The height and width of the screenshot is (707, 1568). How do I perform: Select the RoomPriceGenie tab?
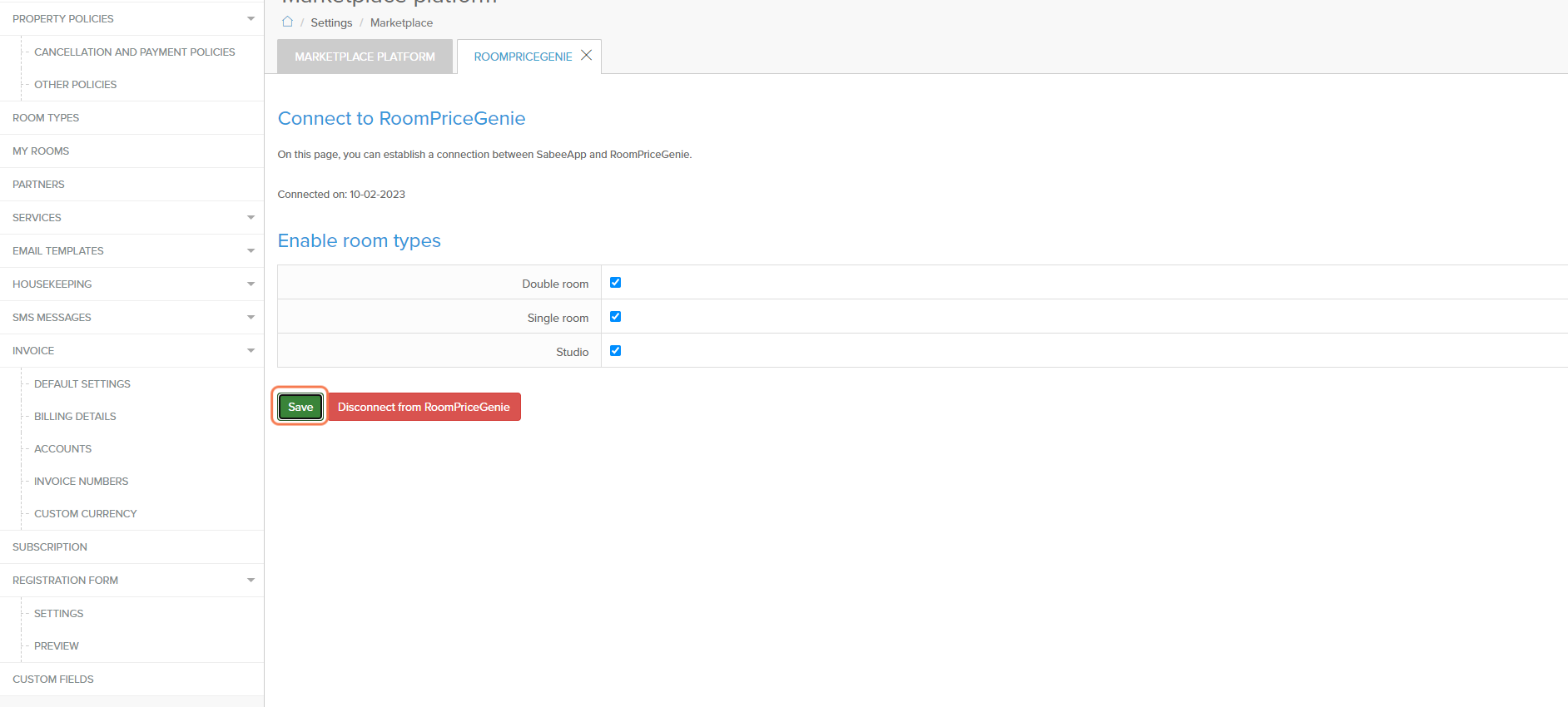click(x=523, y=57)
